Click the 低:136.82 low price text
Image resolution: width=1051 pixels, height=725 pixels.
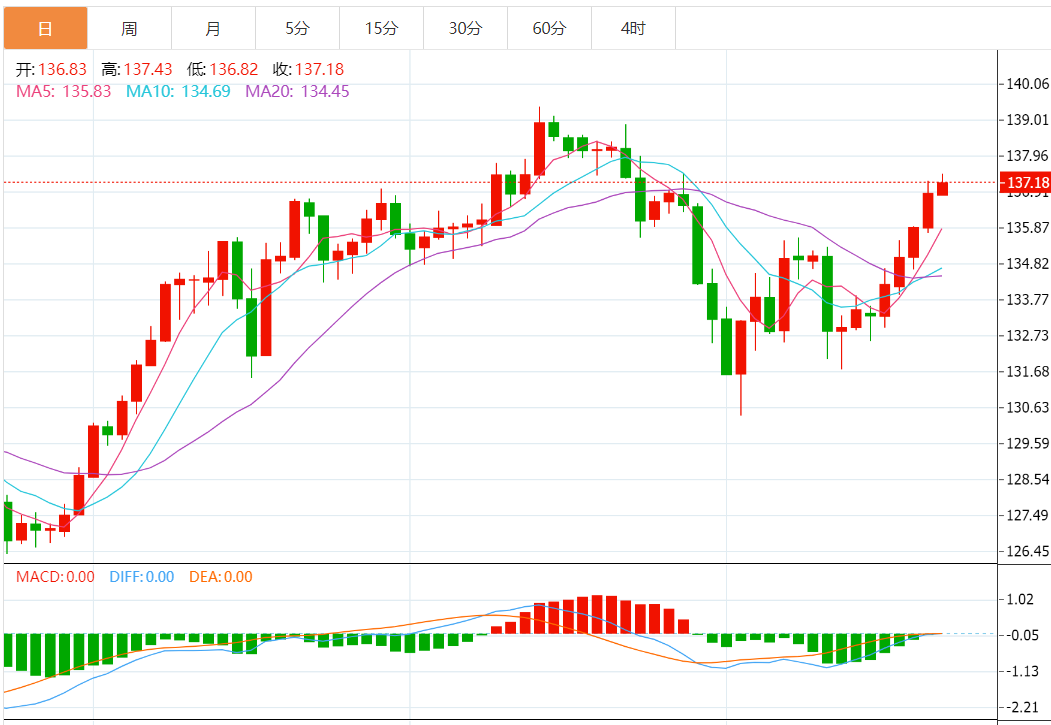click(223, 69)
